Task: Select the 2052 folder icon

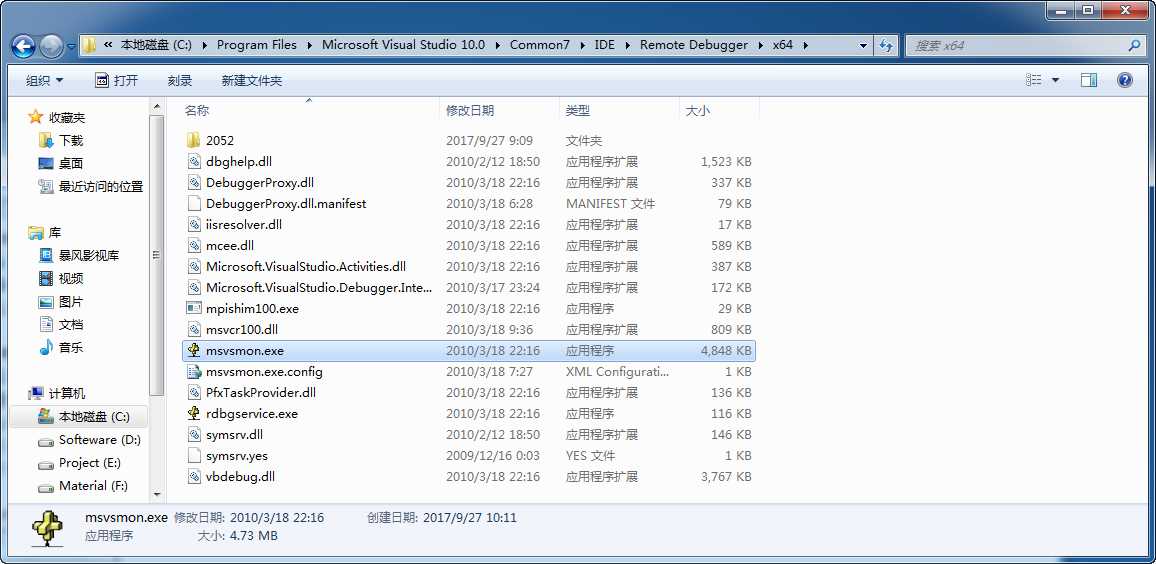Action: point(193,140)
